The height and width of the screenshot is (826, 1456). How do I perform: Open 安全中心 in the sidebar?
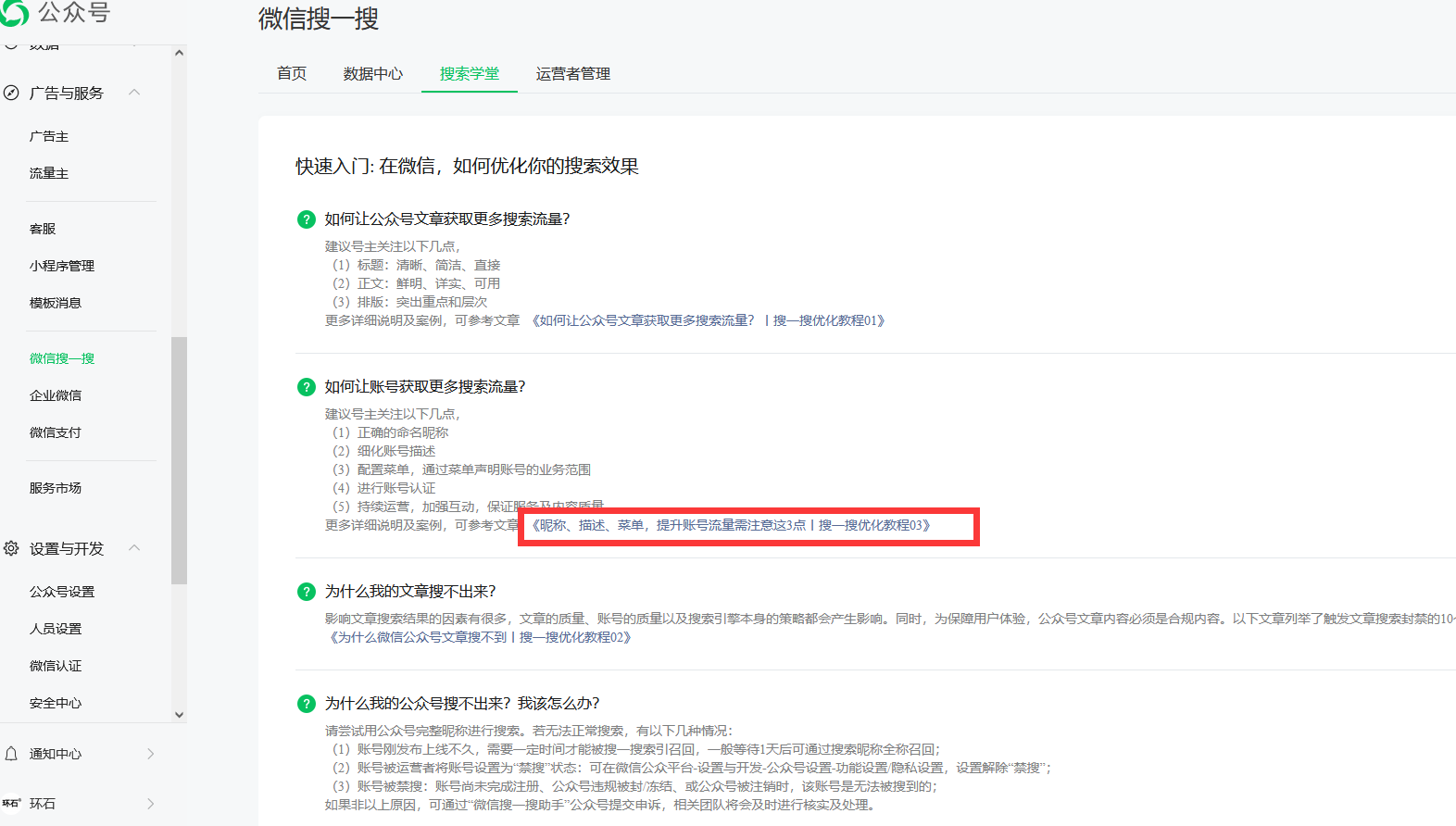tap(56, 703)
